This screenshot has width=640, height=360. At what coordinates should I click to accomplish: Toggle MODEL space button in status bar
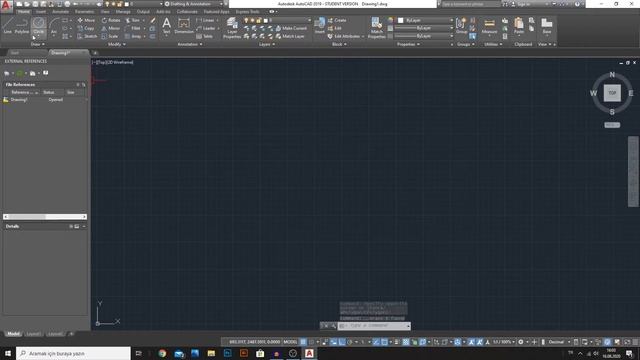click(x=290, y=342)
